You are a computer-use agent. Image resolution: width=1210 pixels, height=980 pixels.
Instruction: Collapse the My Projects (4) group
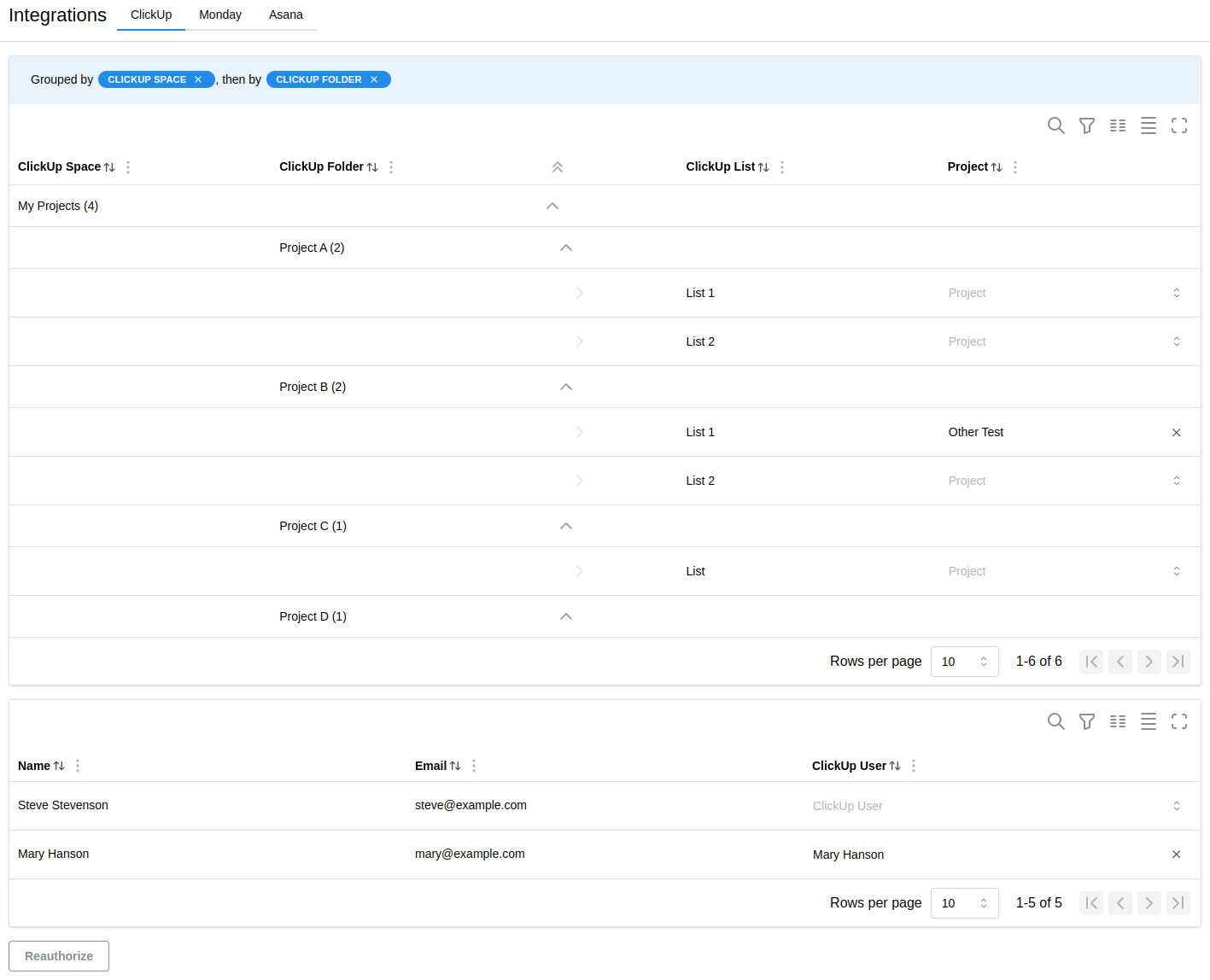[x=552, y=206]
